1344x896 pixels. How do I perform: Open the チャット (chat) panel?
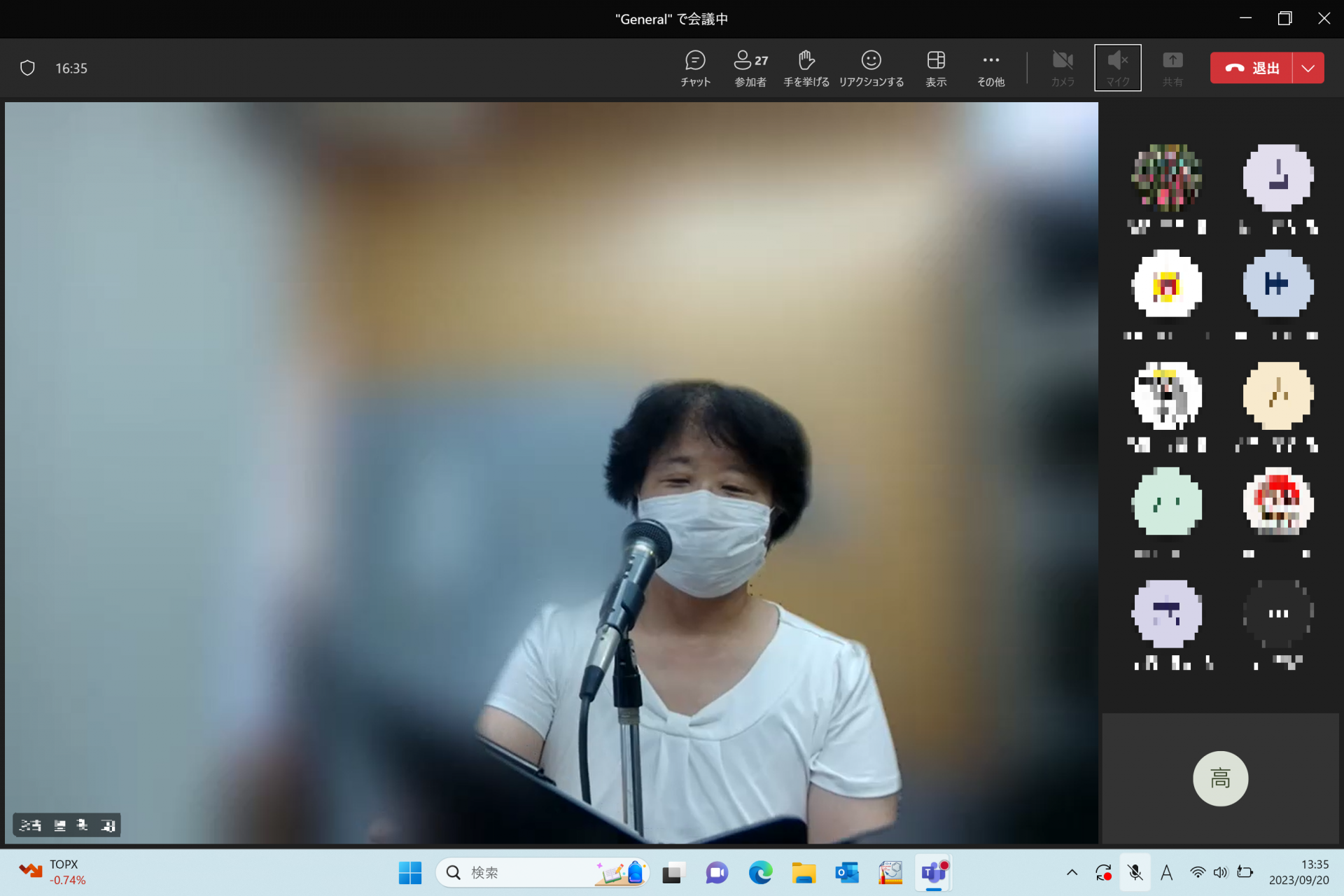point(695,69)
